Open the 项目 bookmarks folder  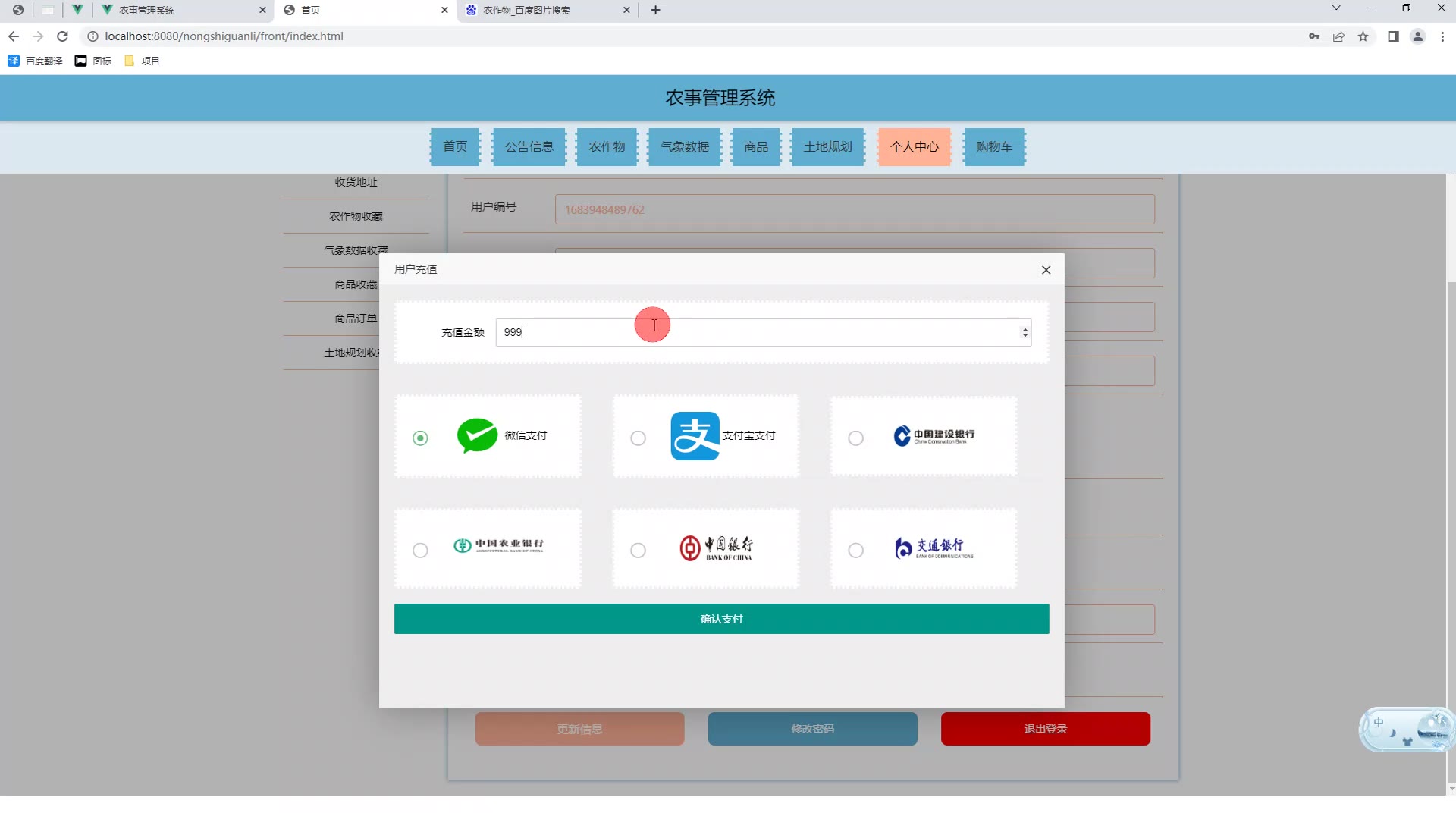[142, 61]
